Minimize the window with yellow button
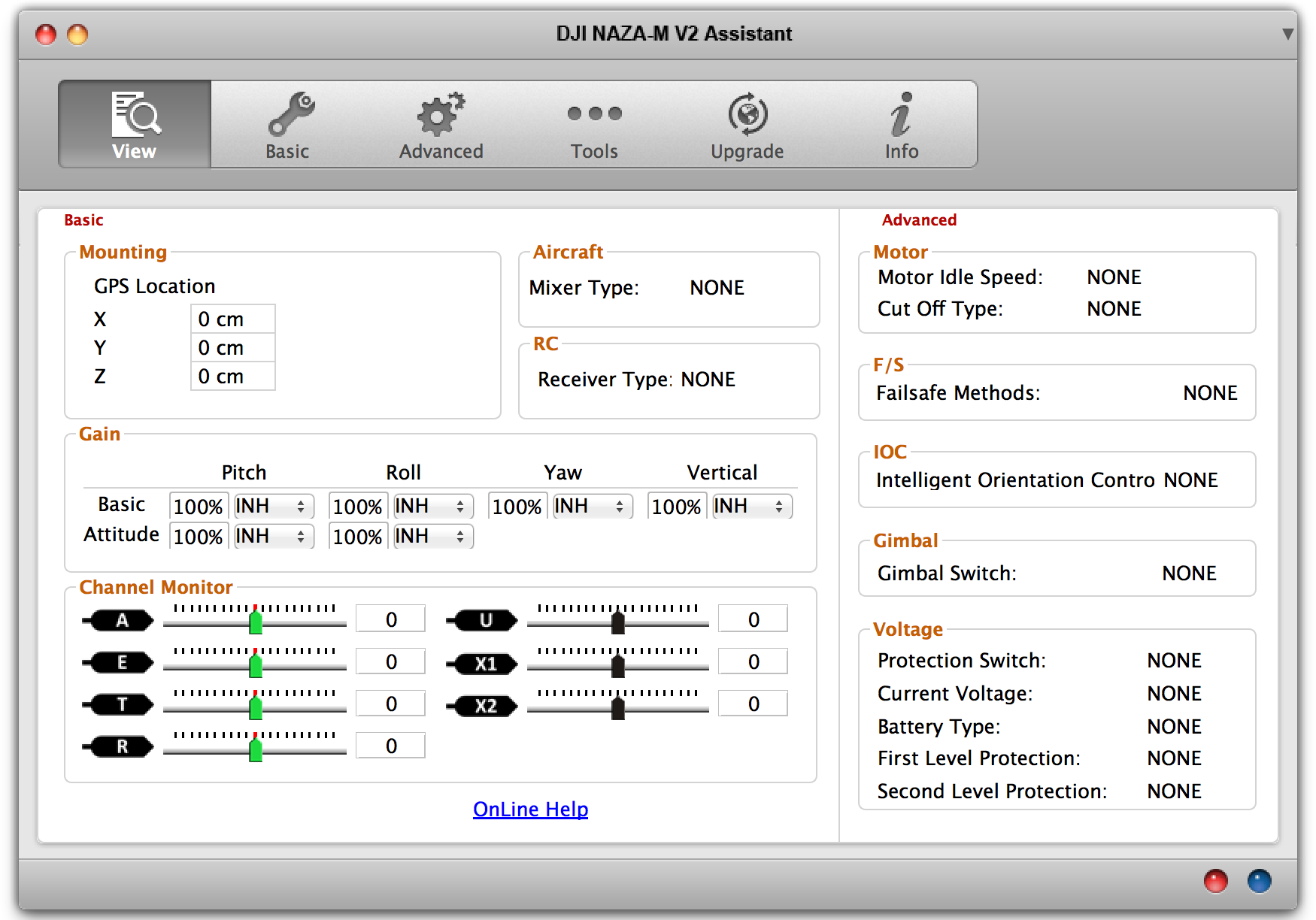Viewport: 1316px width, 920px height. pyautogui.click(x=77, y=35)
